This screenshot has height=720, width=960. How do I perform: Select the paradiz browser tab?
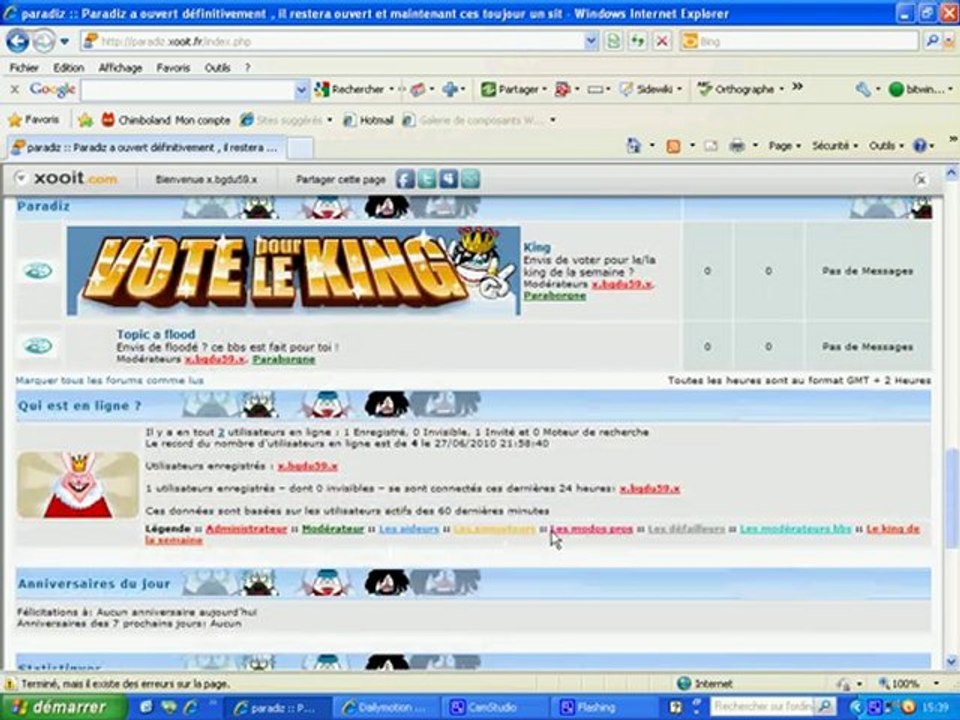(x=146, y=148)
